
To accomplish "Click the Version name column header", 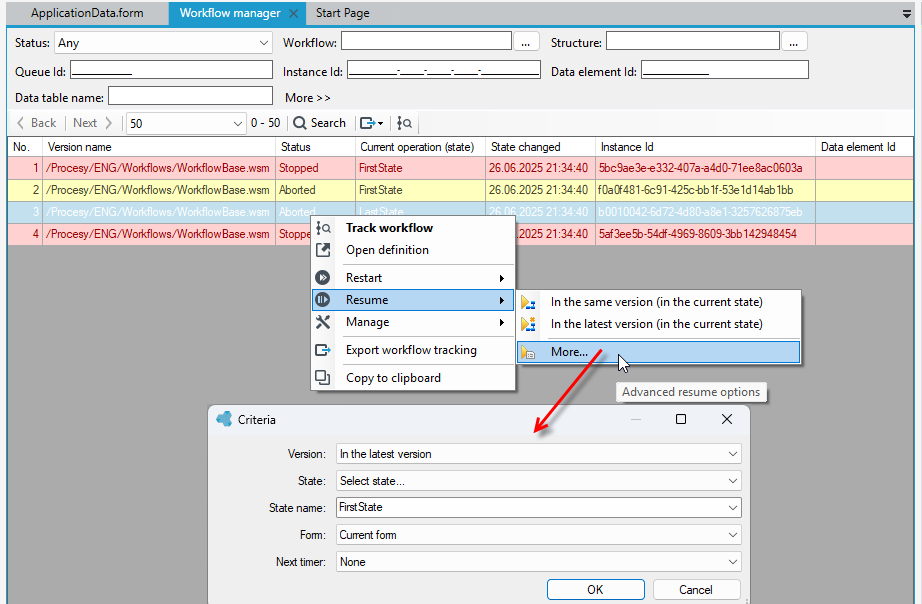I will pos(159,147).
